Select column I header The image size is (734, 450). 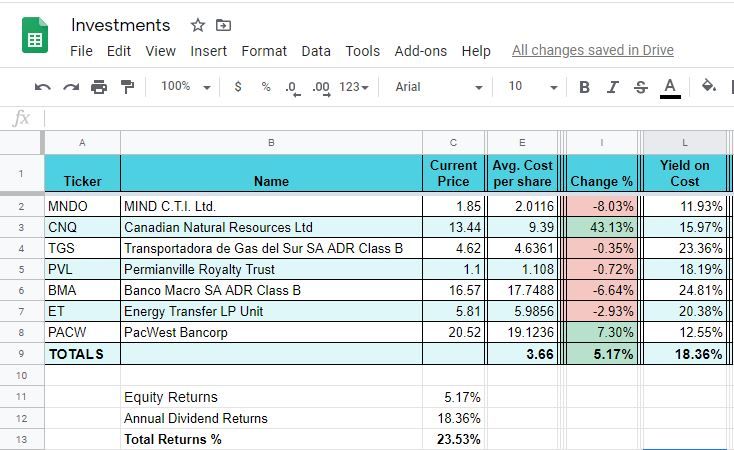602,143
